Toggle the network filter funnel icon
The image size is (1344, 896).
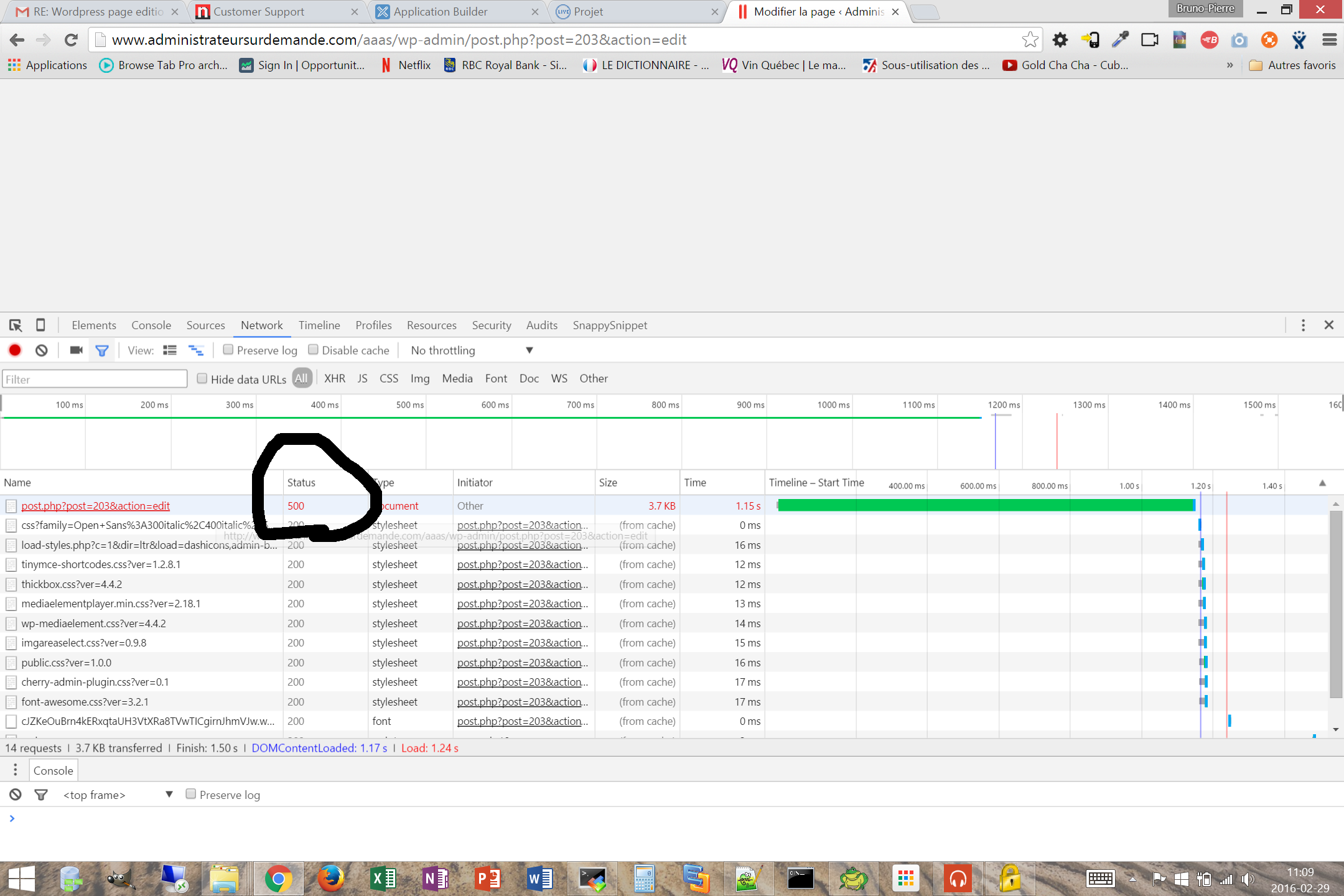pos(102,351)
